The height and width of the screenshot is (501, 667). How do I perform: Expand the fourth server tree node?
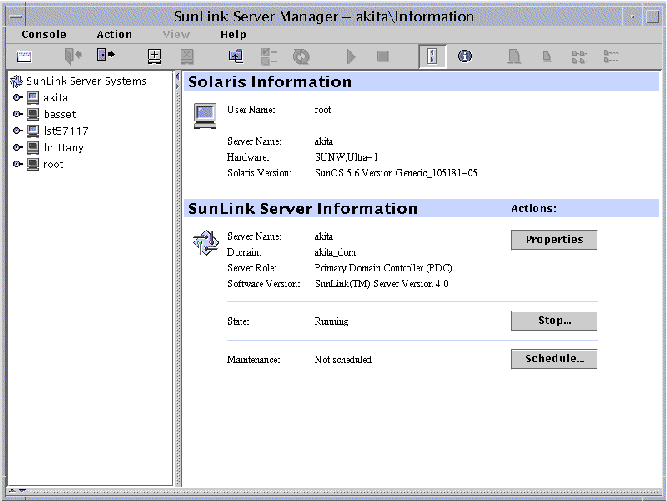click(17, 147)
